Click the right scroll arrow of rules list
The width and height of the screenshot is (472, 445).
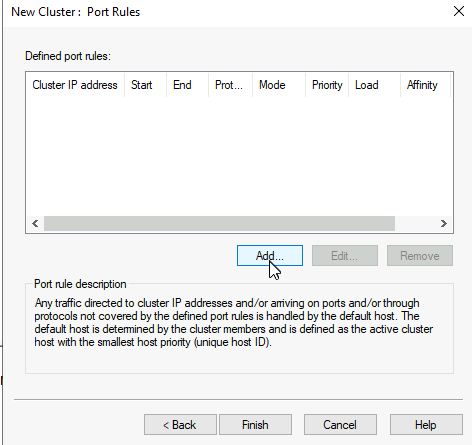point(444,223)
